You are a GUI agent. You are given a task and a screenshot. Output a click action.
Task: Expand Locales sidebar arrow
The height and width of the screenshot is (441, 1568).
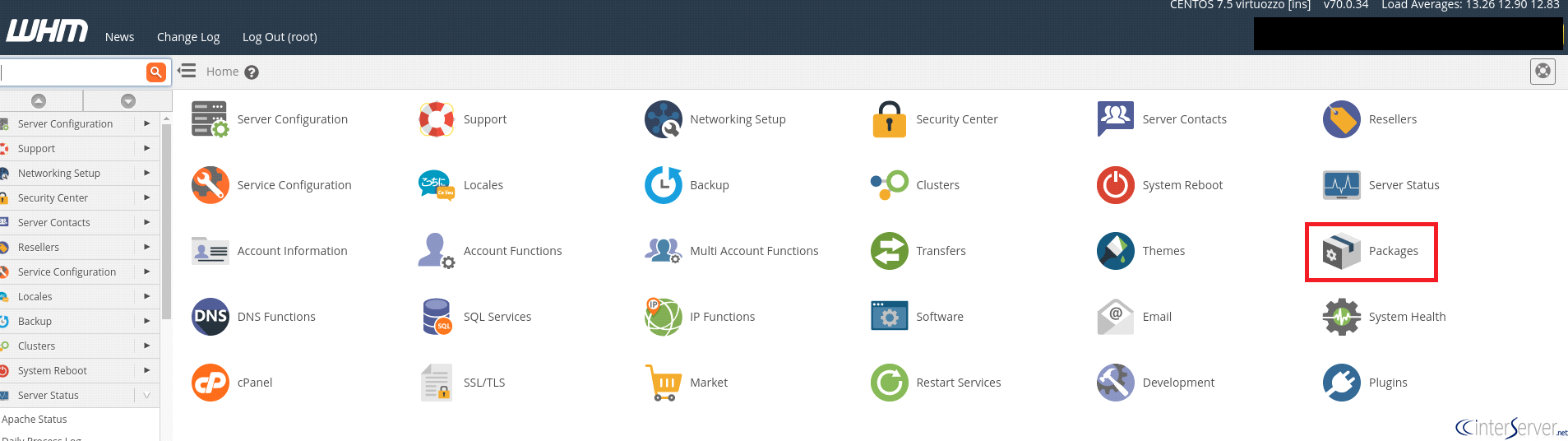click(x=146, y=296)
